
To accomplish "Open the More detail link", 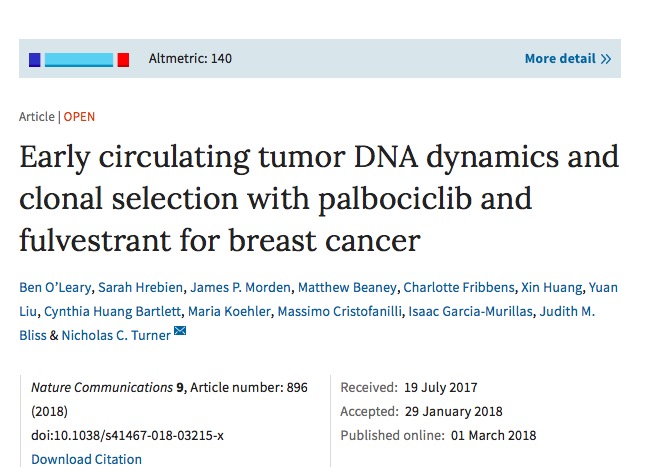I will point(560,59).
